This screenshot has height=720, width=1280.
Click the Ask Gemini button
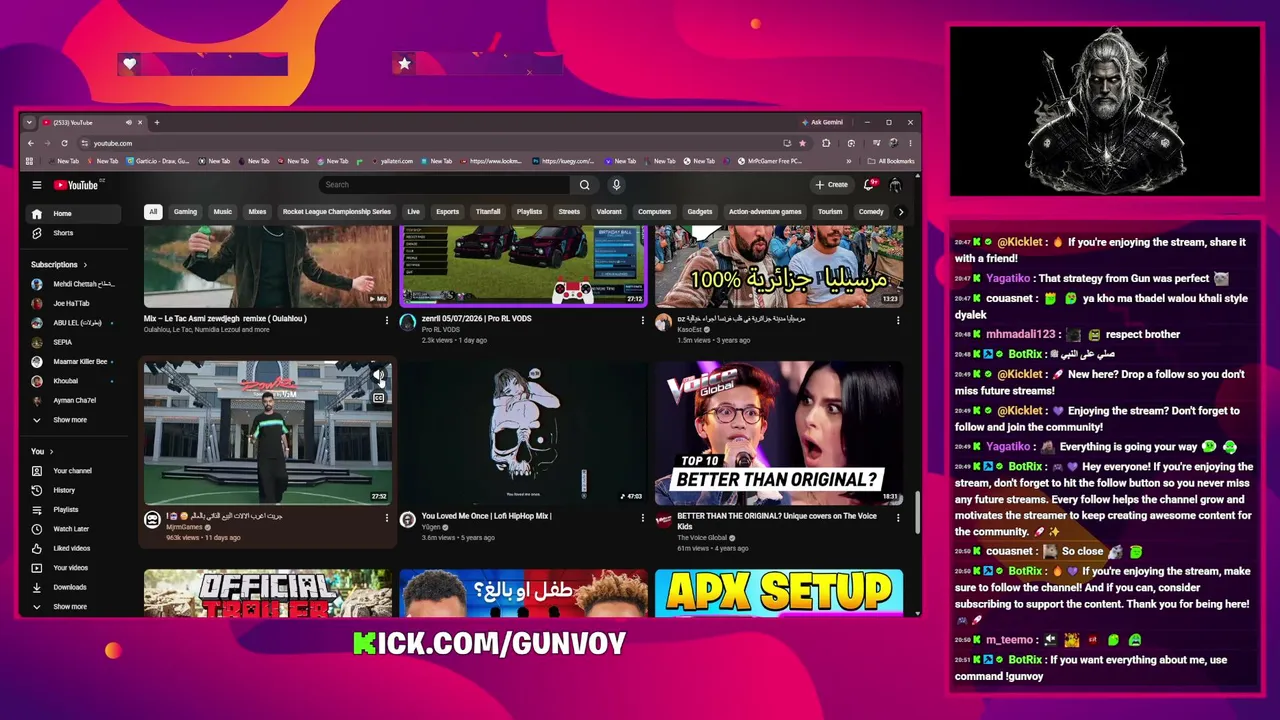click(x=822, y=122)
